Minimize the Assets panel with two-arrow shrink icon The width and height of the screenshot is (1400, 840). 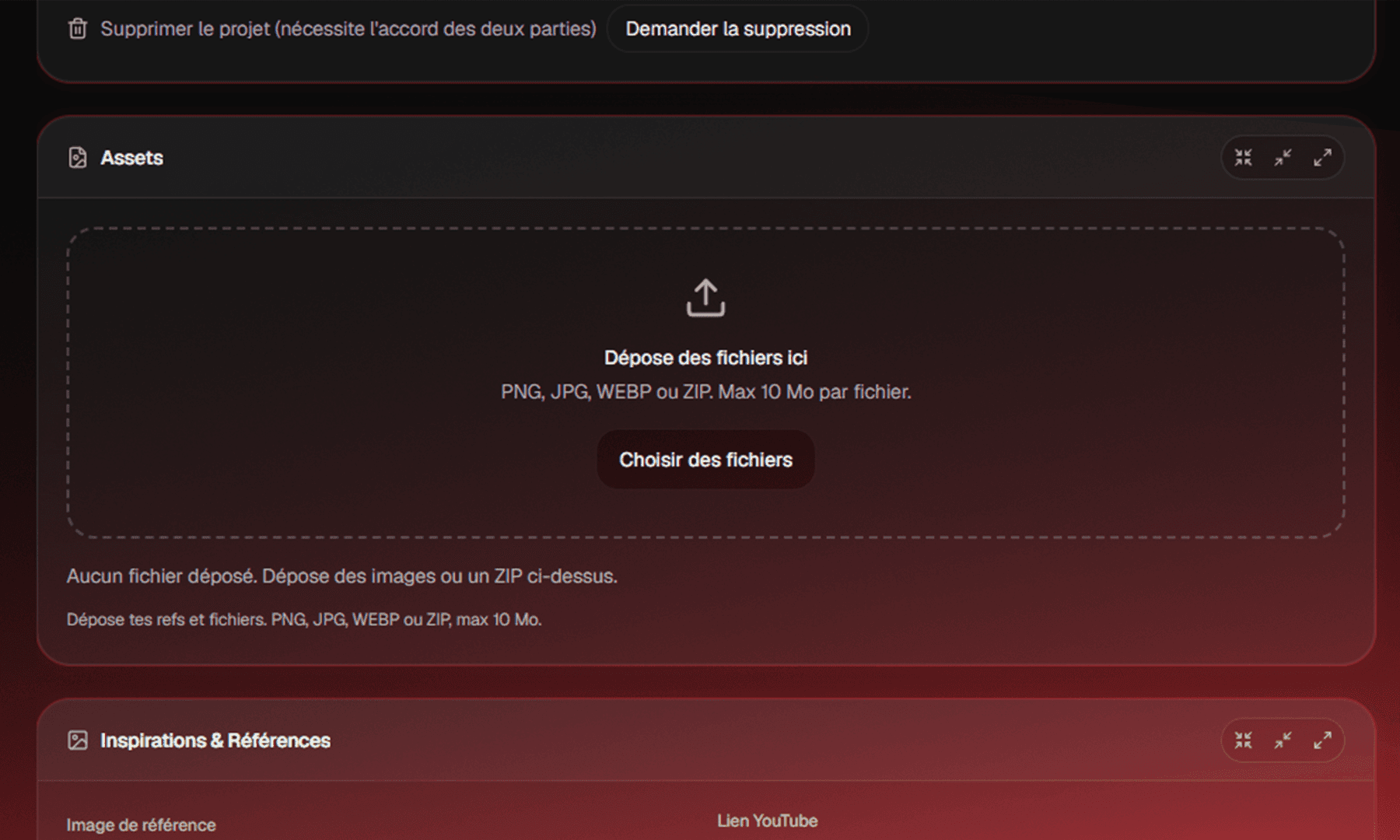[x=1283, y=158]
